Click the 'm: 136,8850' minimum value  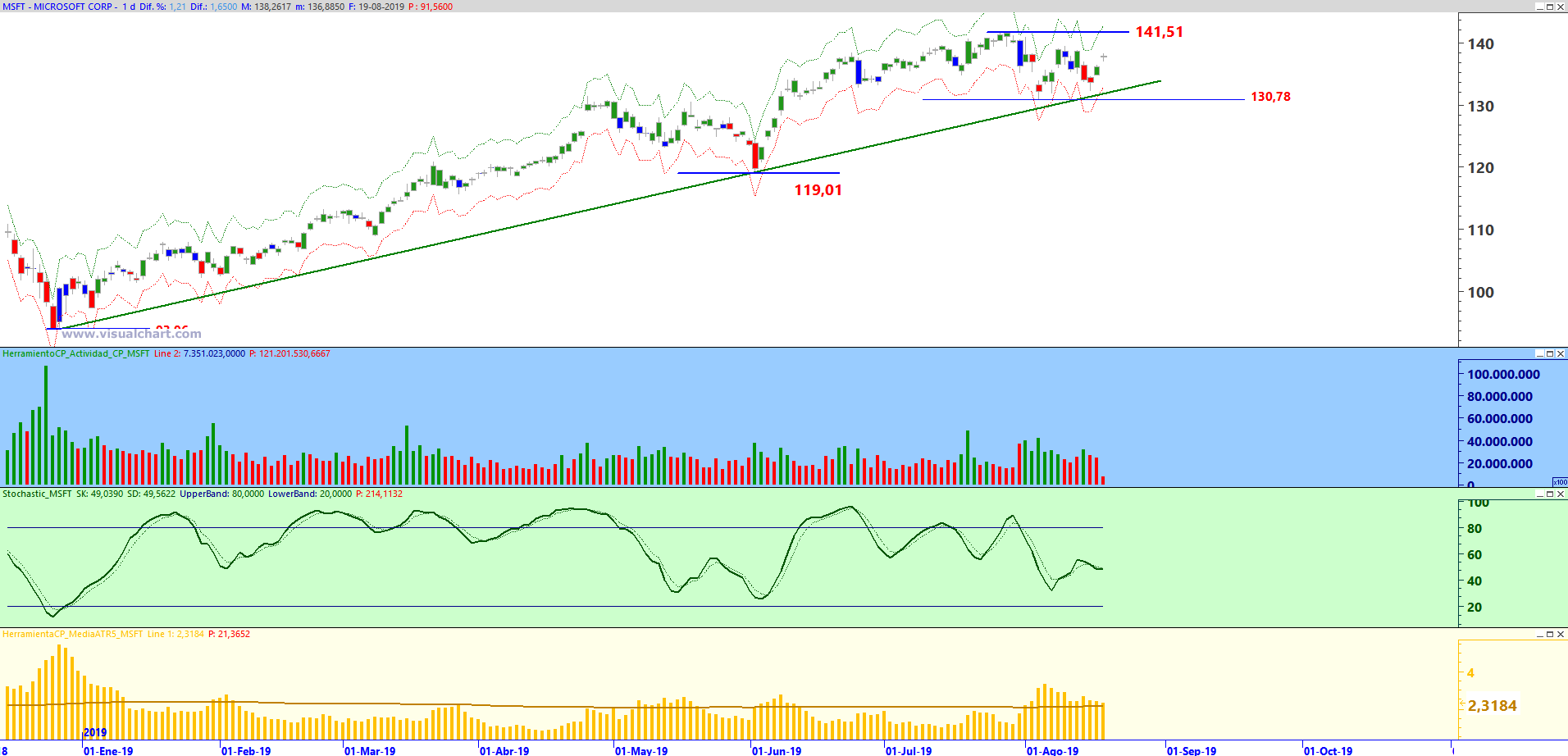[320, 7]
